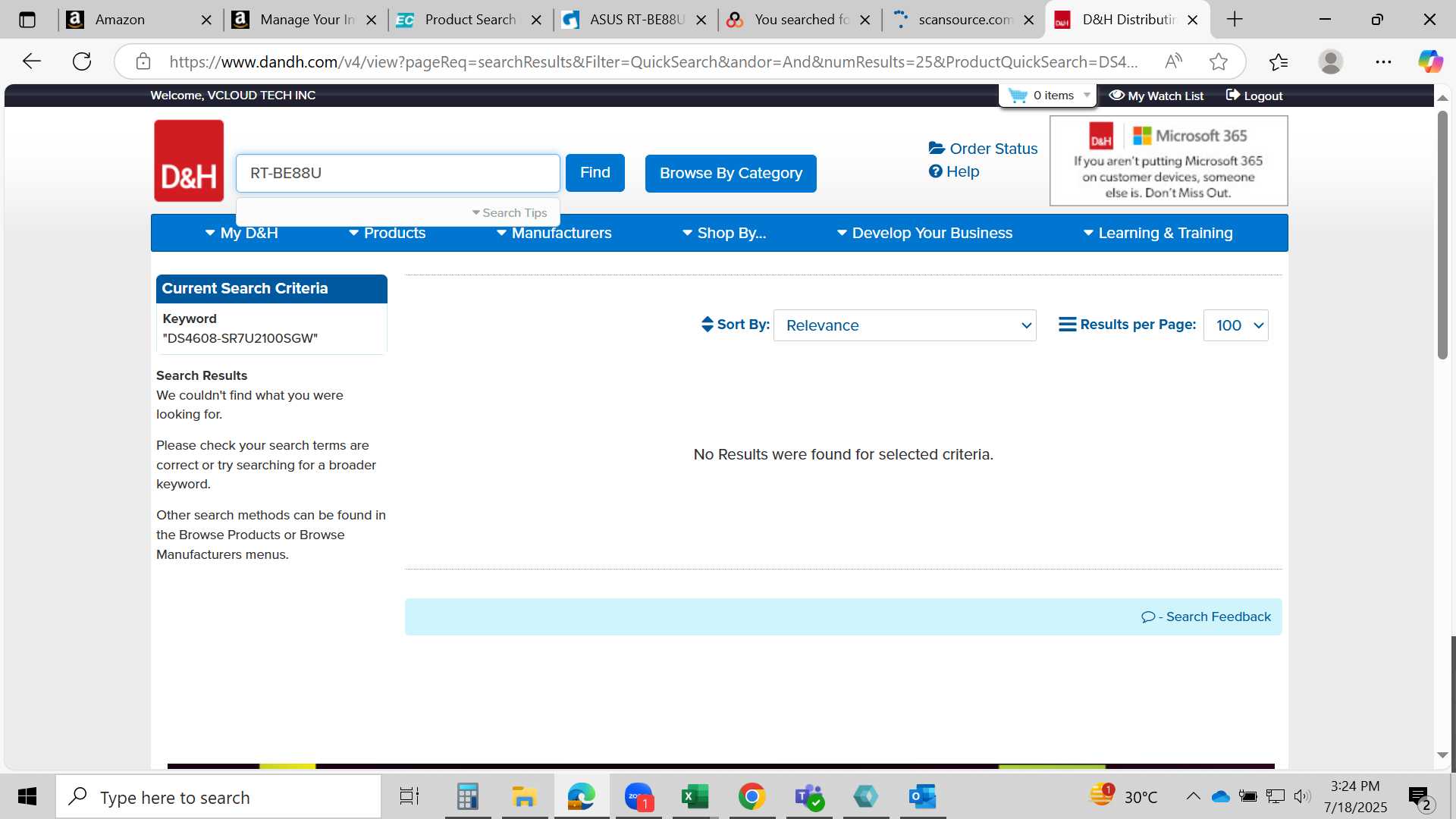1456x819 pixels.
Task: Click the D&H logo home icon
Action: pos(189,161)
